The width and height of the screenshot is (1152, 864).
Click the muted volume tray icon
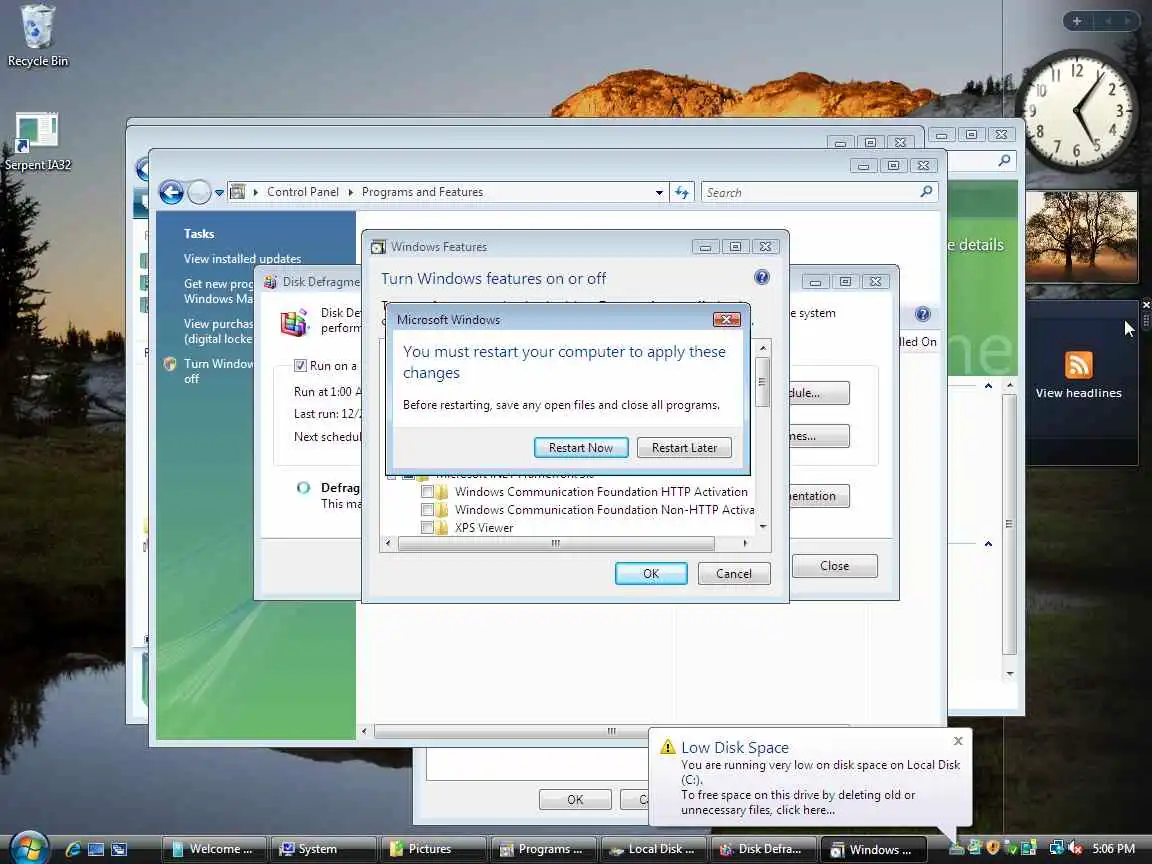1075,848
